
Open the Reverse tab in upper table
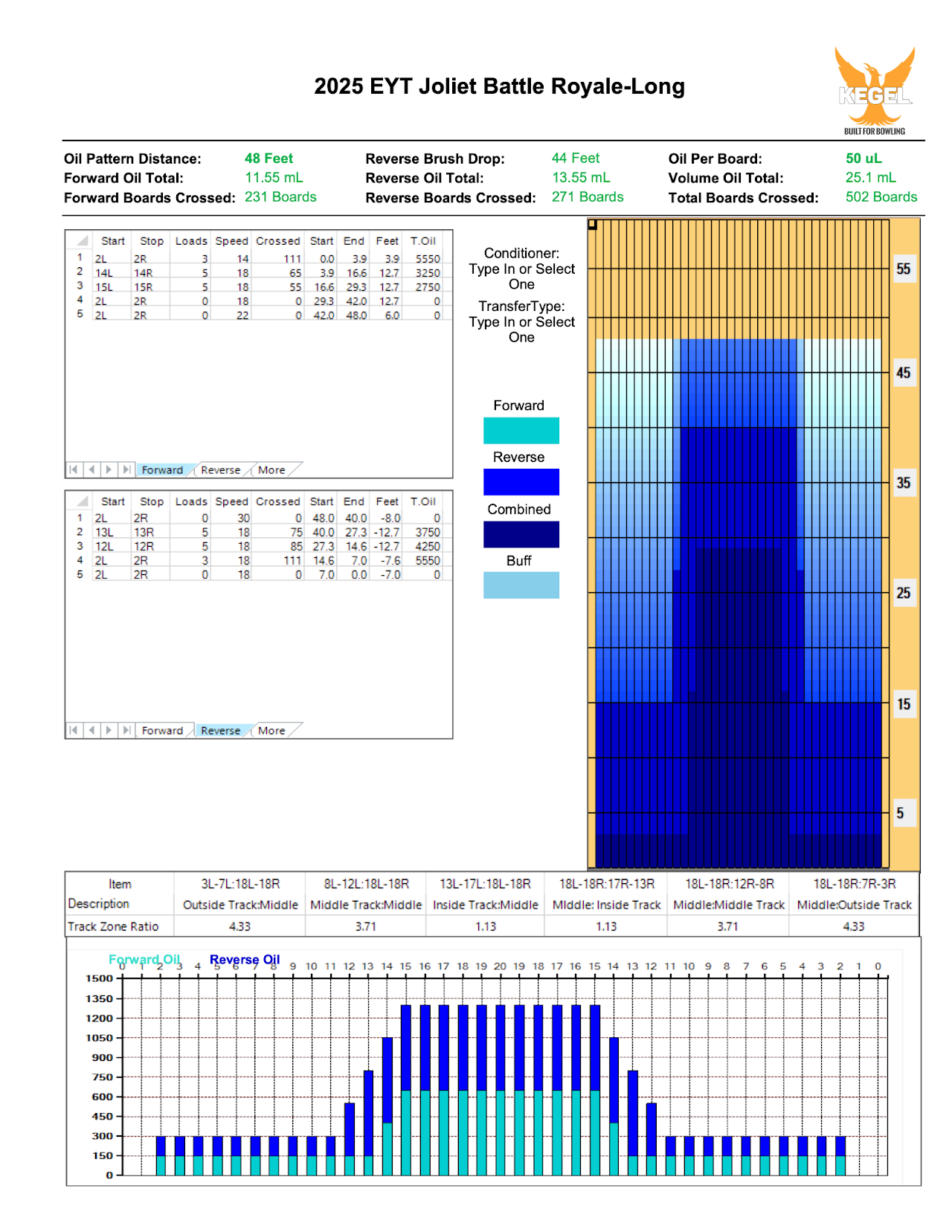click(221, 470)
